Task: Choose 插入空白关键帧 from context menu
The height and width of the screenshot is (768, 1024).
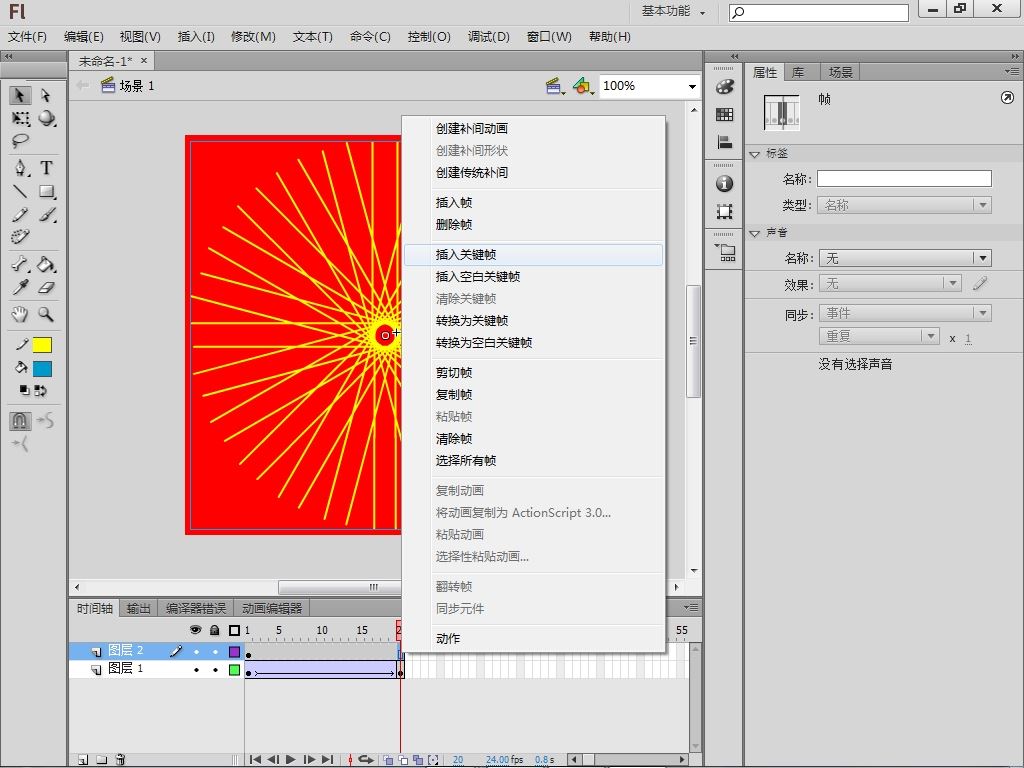Action: (533, 277)
